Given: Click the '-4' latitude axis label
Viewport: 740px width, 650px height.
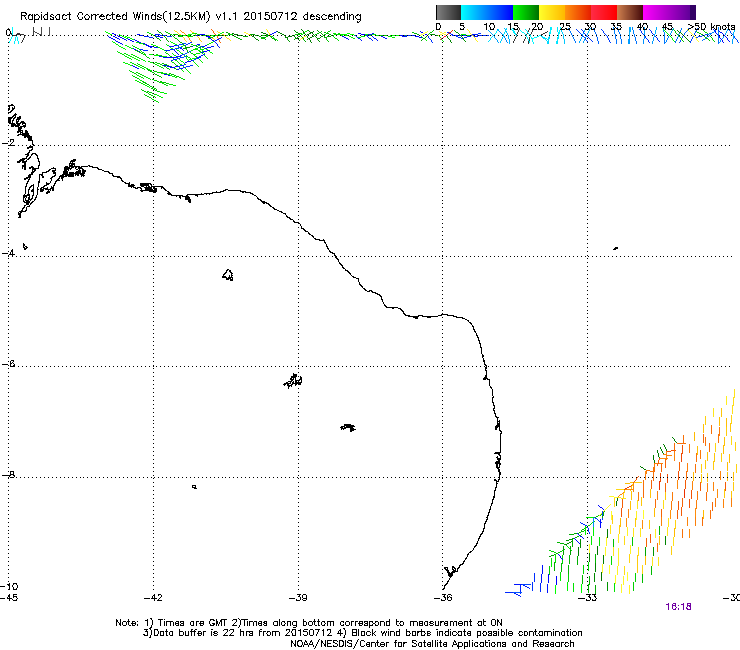Looking at the screenshot, I should 8,253.
